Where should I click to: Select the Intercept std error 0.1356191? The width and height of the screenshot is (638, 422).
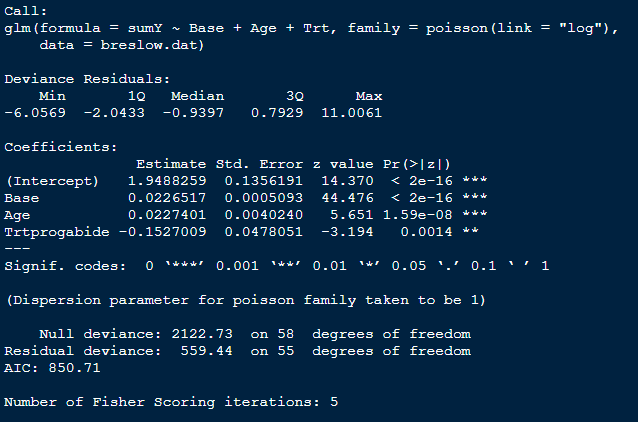click(x=264, y=181)
